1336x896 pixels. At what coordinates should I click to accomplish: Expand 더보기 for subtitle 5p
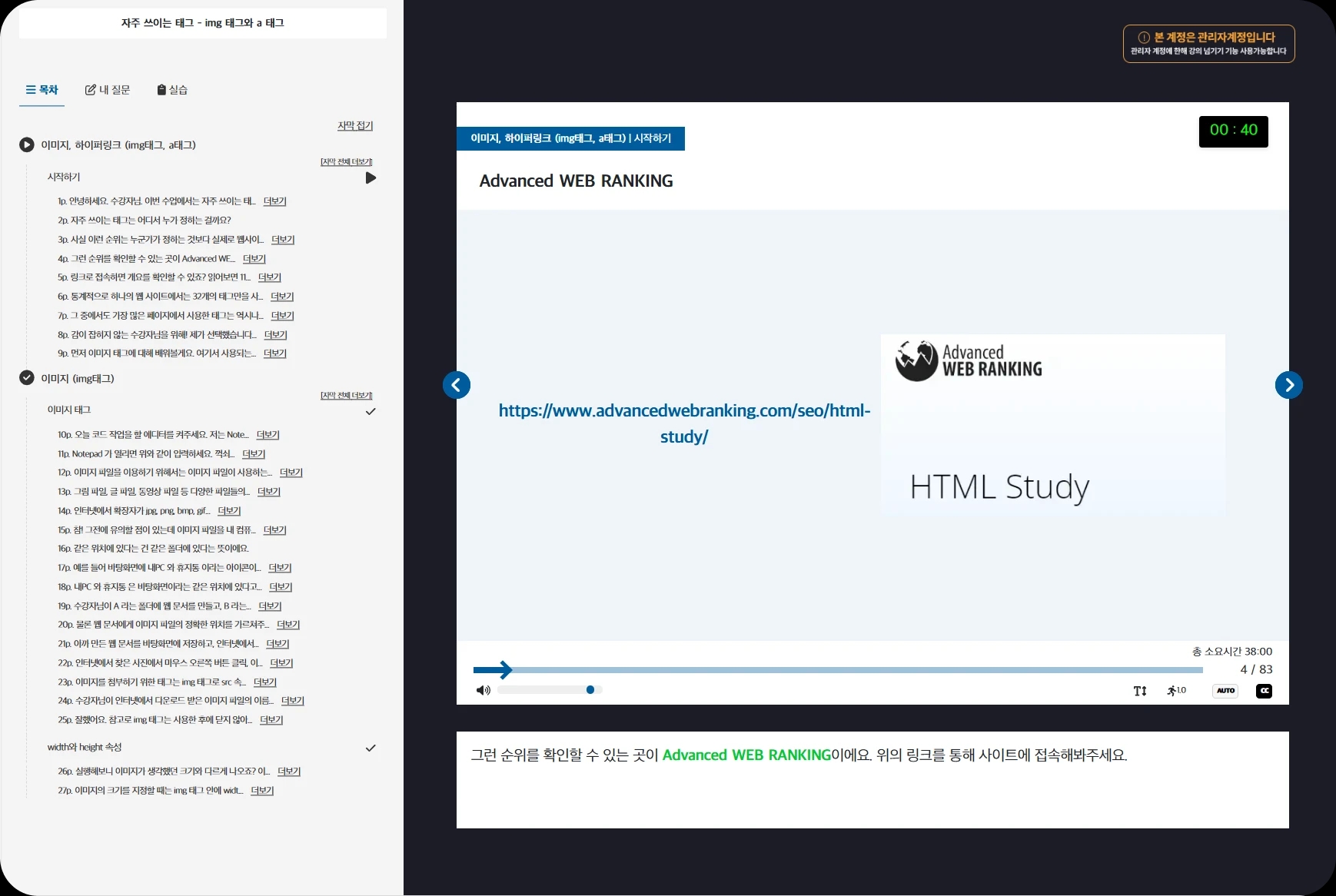pos(270,277)
